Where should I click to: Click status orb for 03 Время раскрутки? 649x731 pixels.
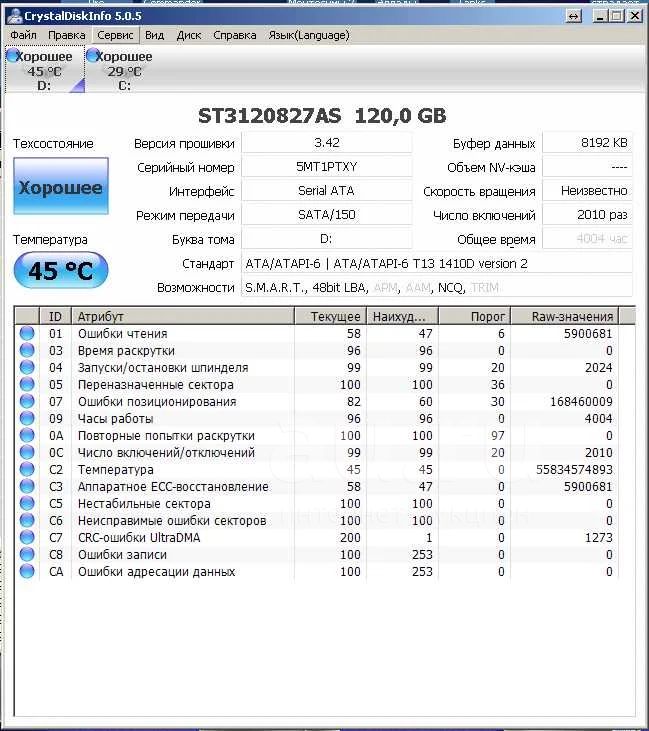click(27, 350)
